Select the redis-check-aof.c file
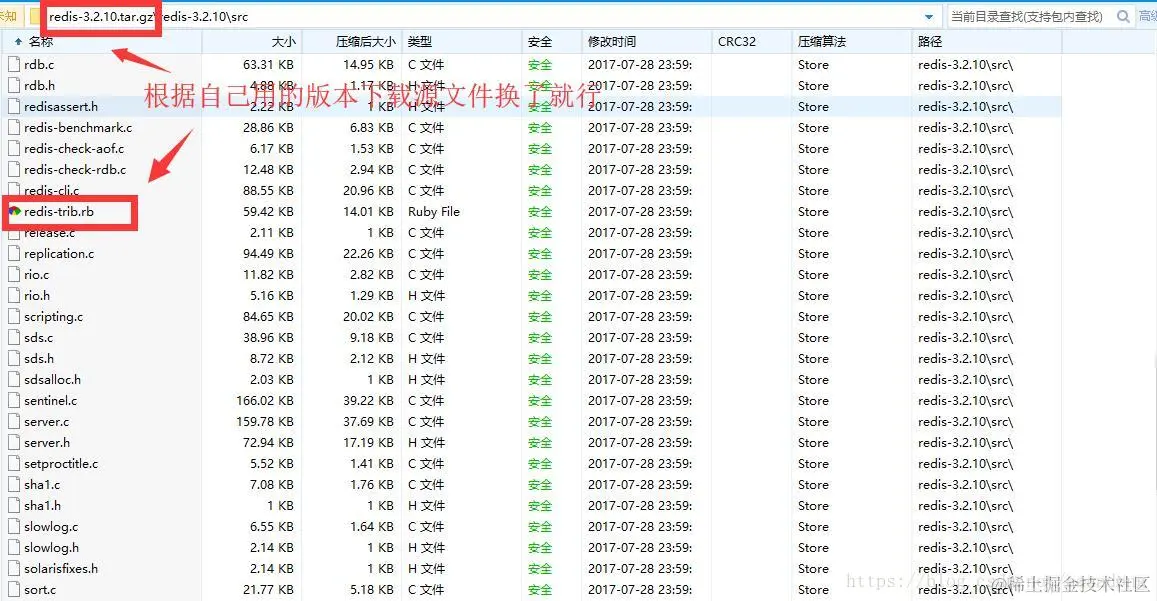 pos(74,148)
